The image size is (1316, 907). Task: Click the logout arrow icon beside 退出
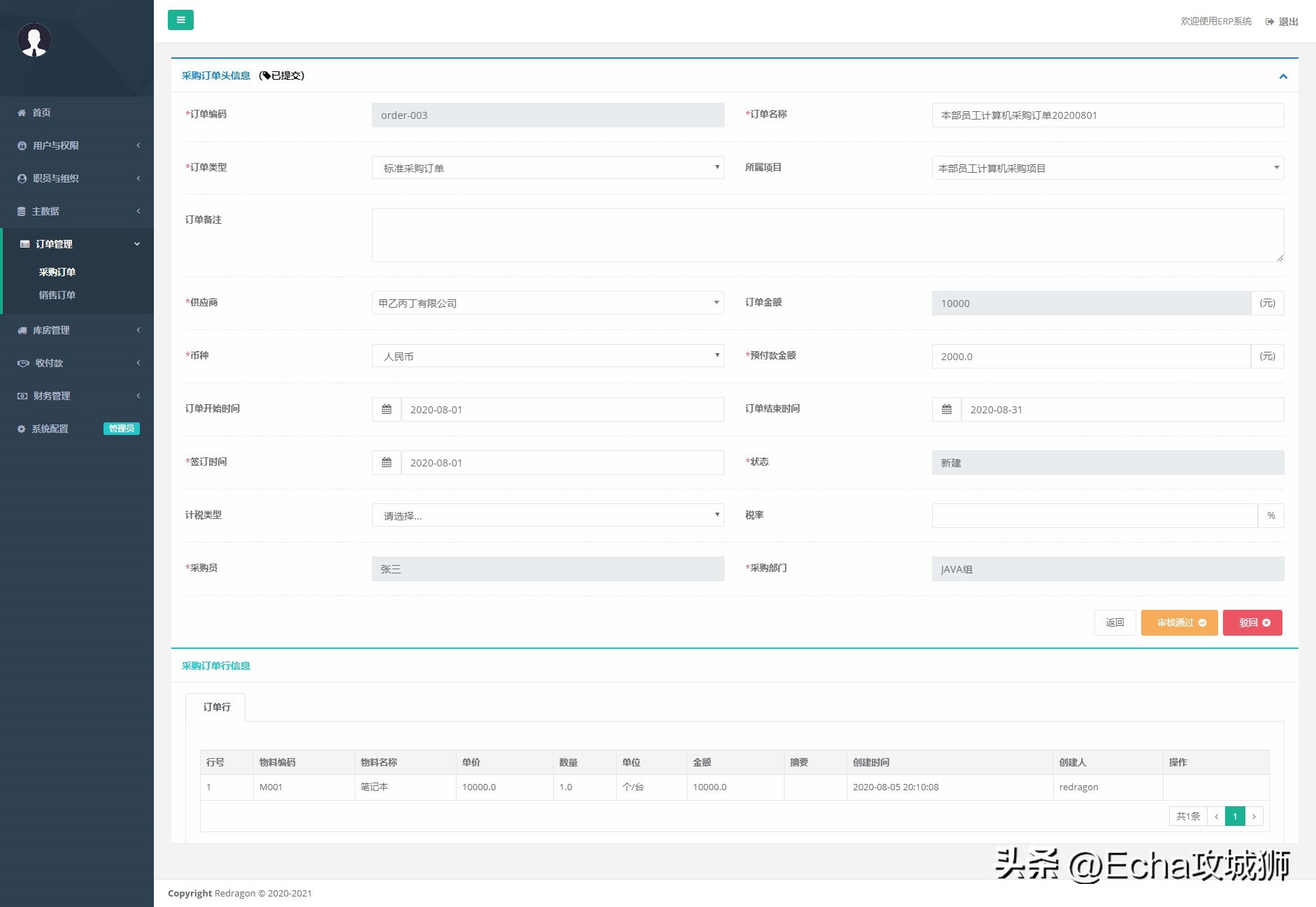click(x=1270, y=22)
